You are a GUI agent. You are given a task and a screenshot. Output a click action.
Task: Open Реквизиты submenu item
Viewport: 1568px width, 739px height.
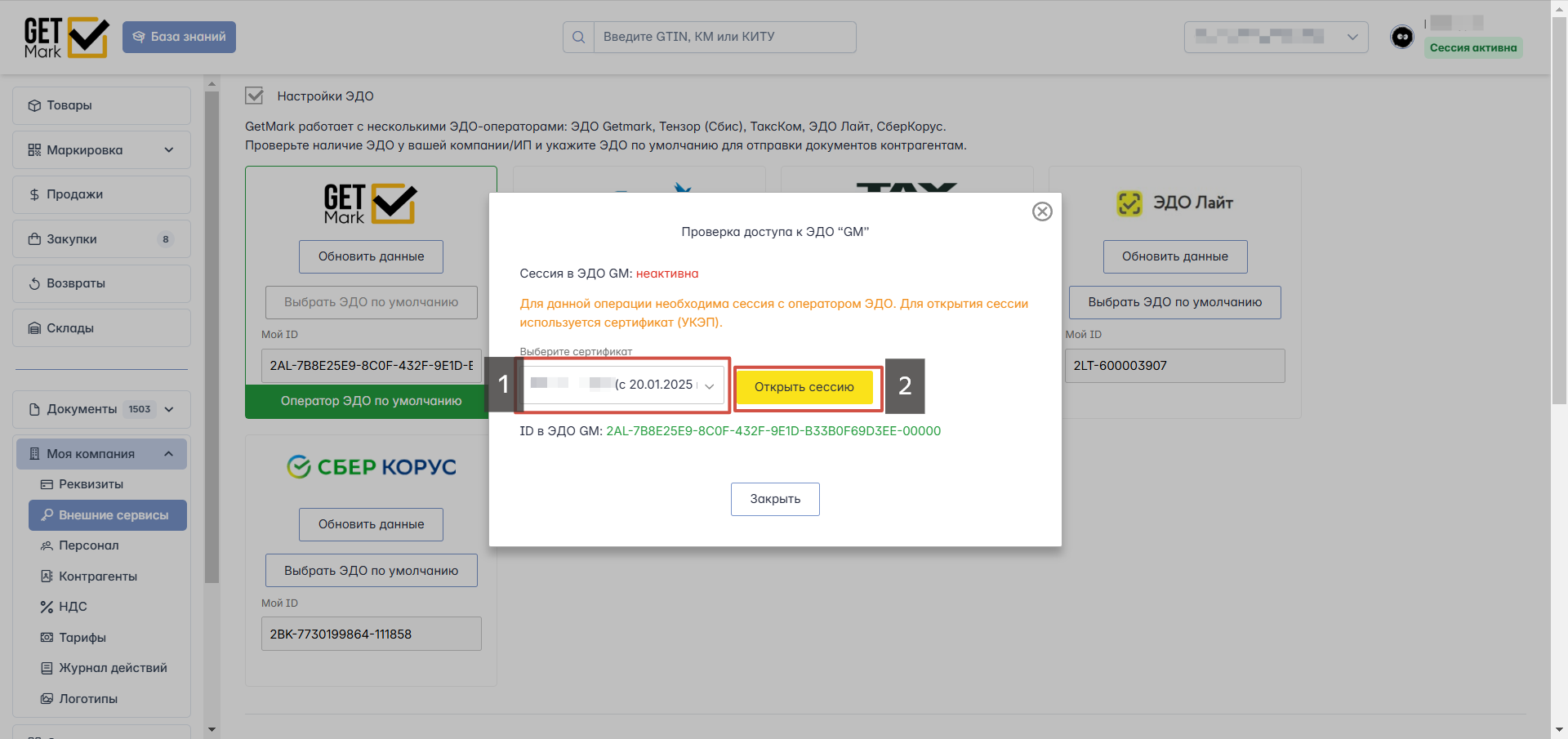[x=91, y=484]
